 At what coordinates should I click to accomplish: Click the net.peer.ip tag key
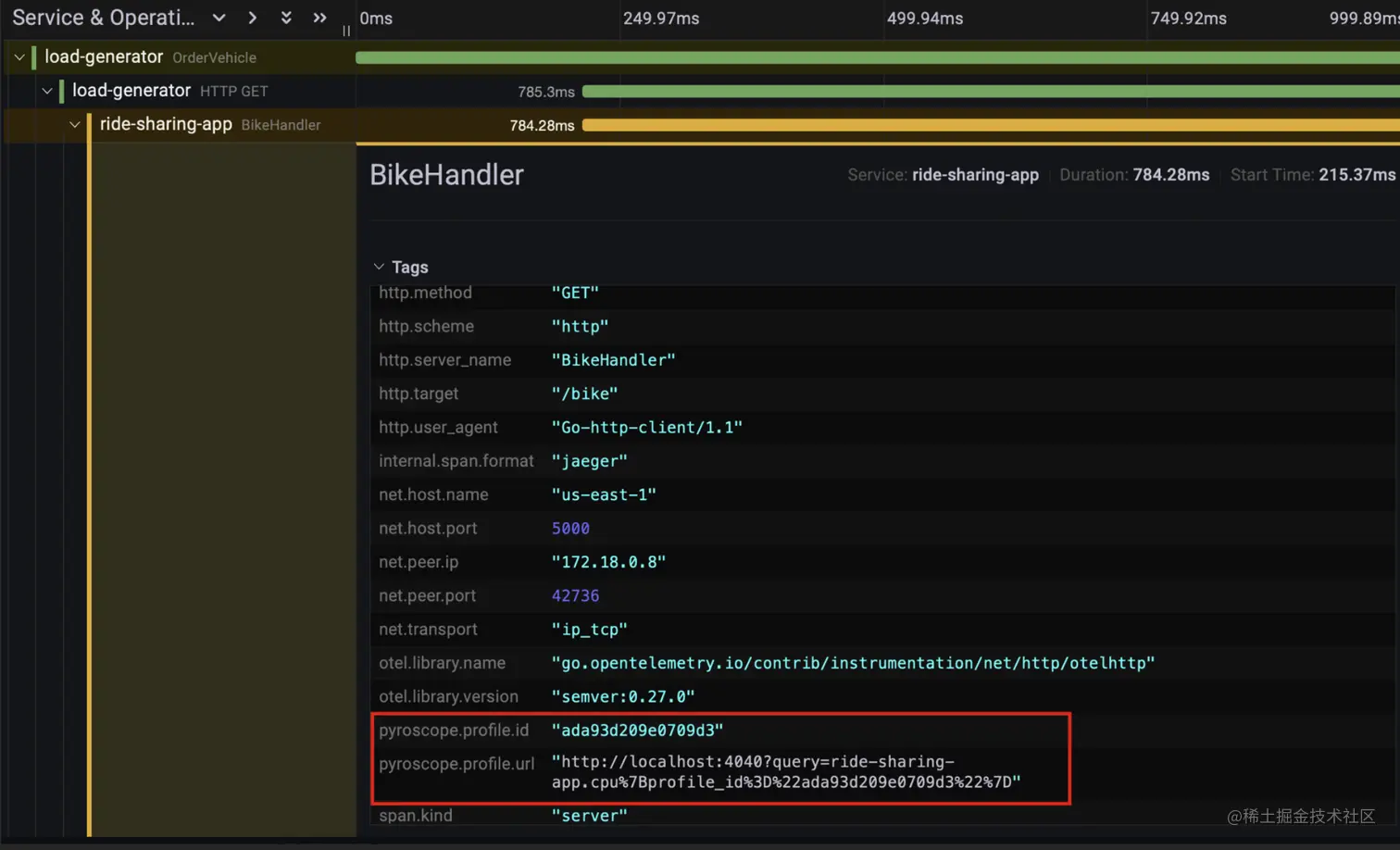click(419, 562)
